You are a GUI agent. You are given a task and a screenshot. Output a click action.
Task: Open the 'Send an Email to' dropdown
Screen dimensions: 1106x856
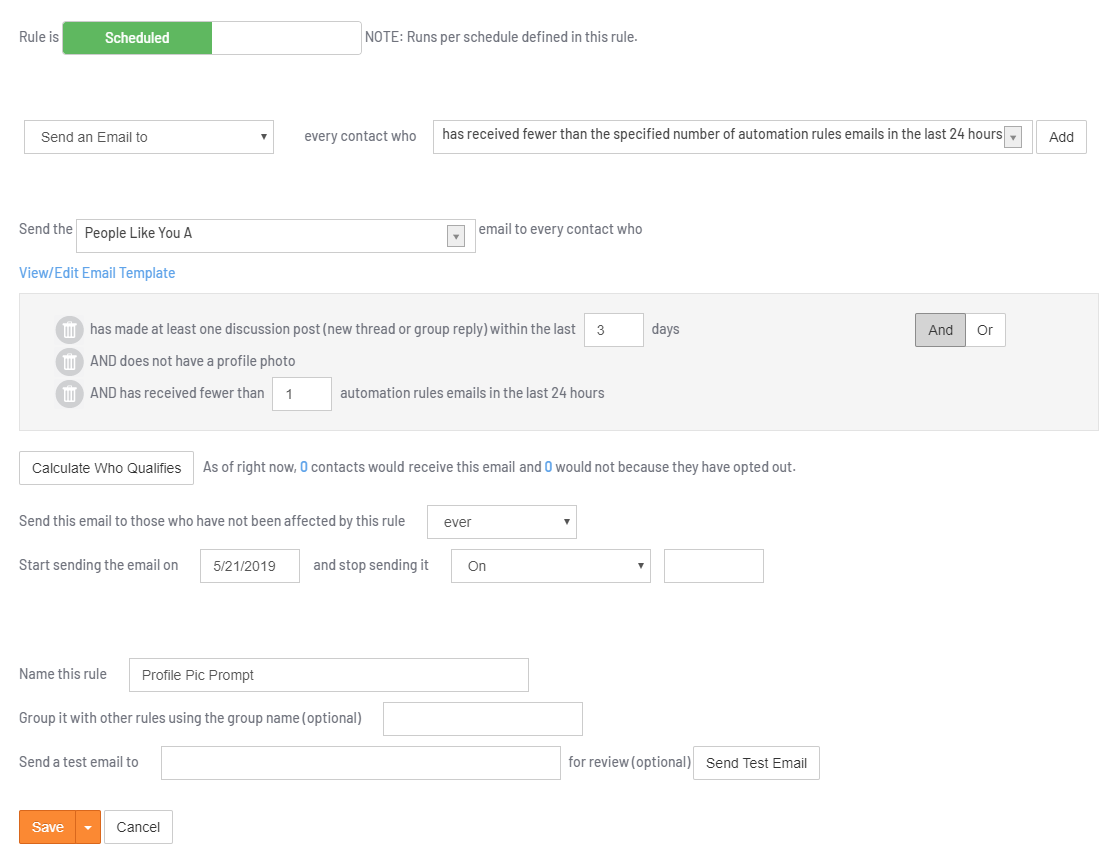[x=149, y=137]
